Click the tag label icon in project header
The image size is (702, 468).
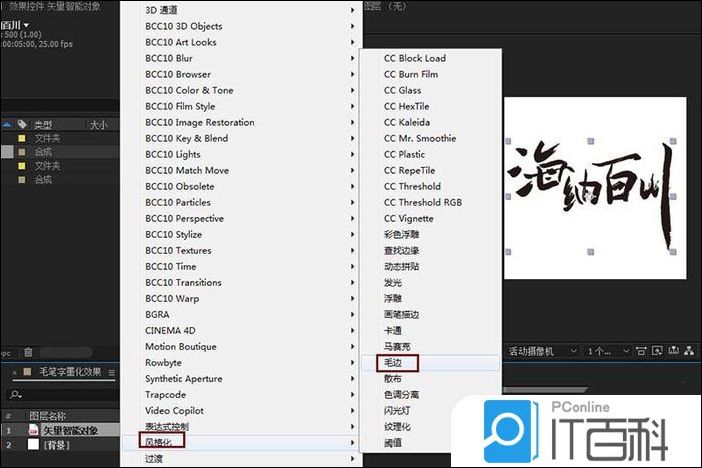[22, 125]
